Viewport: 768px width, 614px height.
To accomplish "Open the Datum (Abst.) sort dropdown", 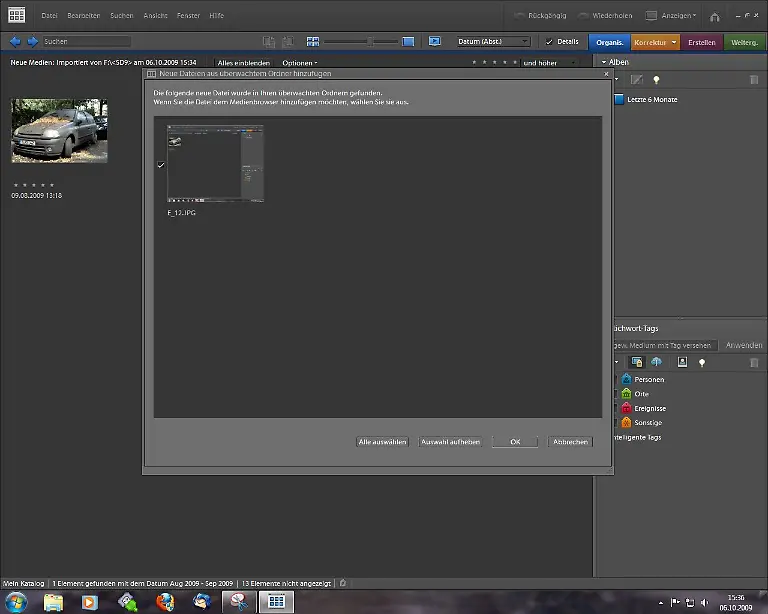I will [x=493, y=42].
